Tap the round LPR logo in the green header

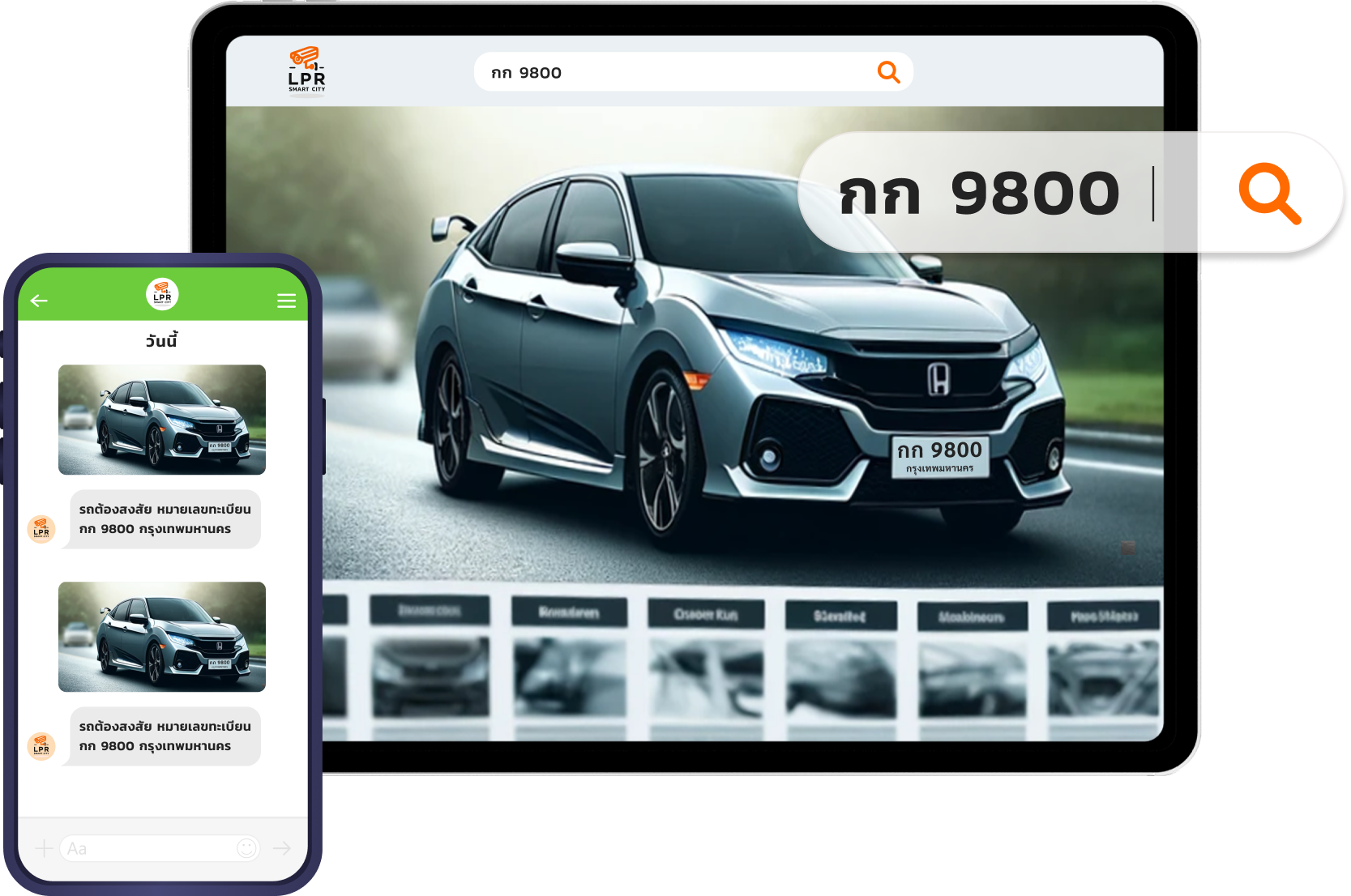(162, 294)
